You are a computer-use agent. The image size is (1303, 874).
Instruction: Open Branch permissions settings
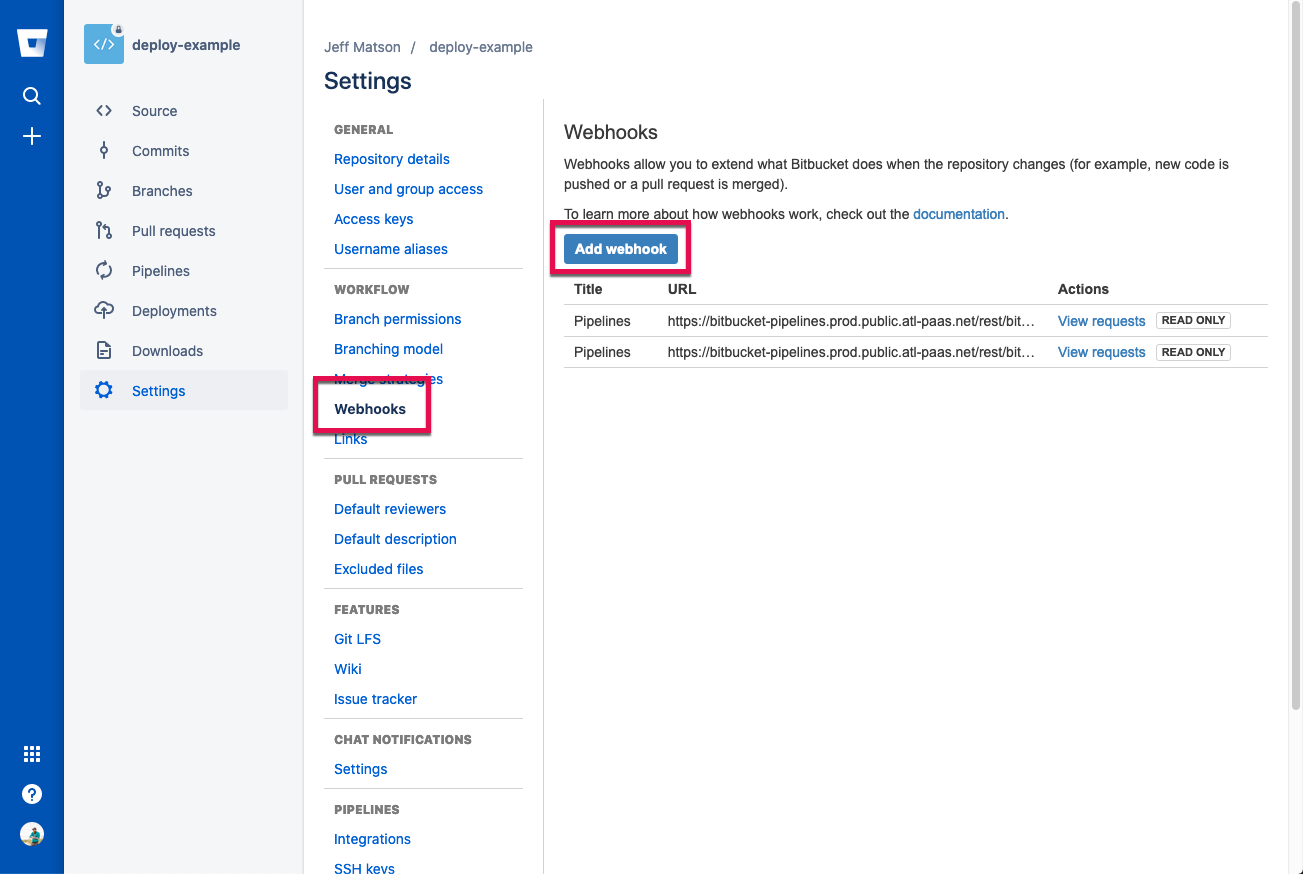pyautogui.click(x=397, y=319)
